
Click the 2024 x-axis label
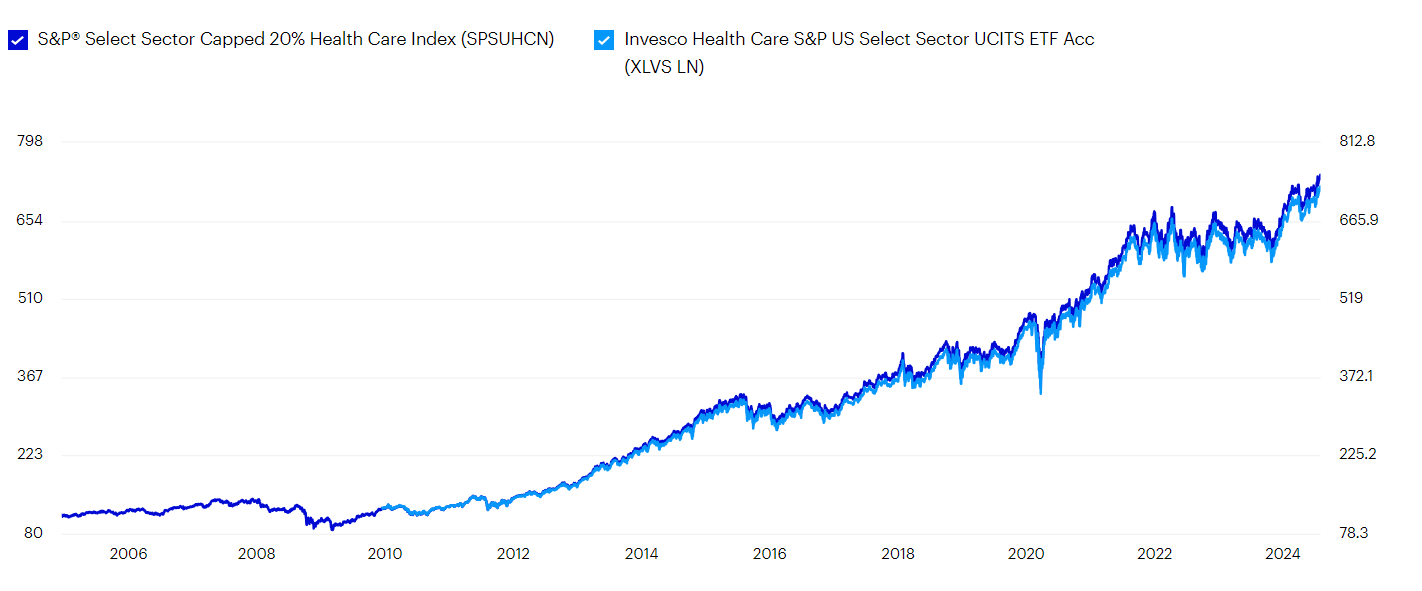(1282, 554)
